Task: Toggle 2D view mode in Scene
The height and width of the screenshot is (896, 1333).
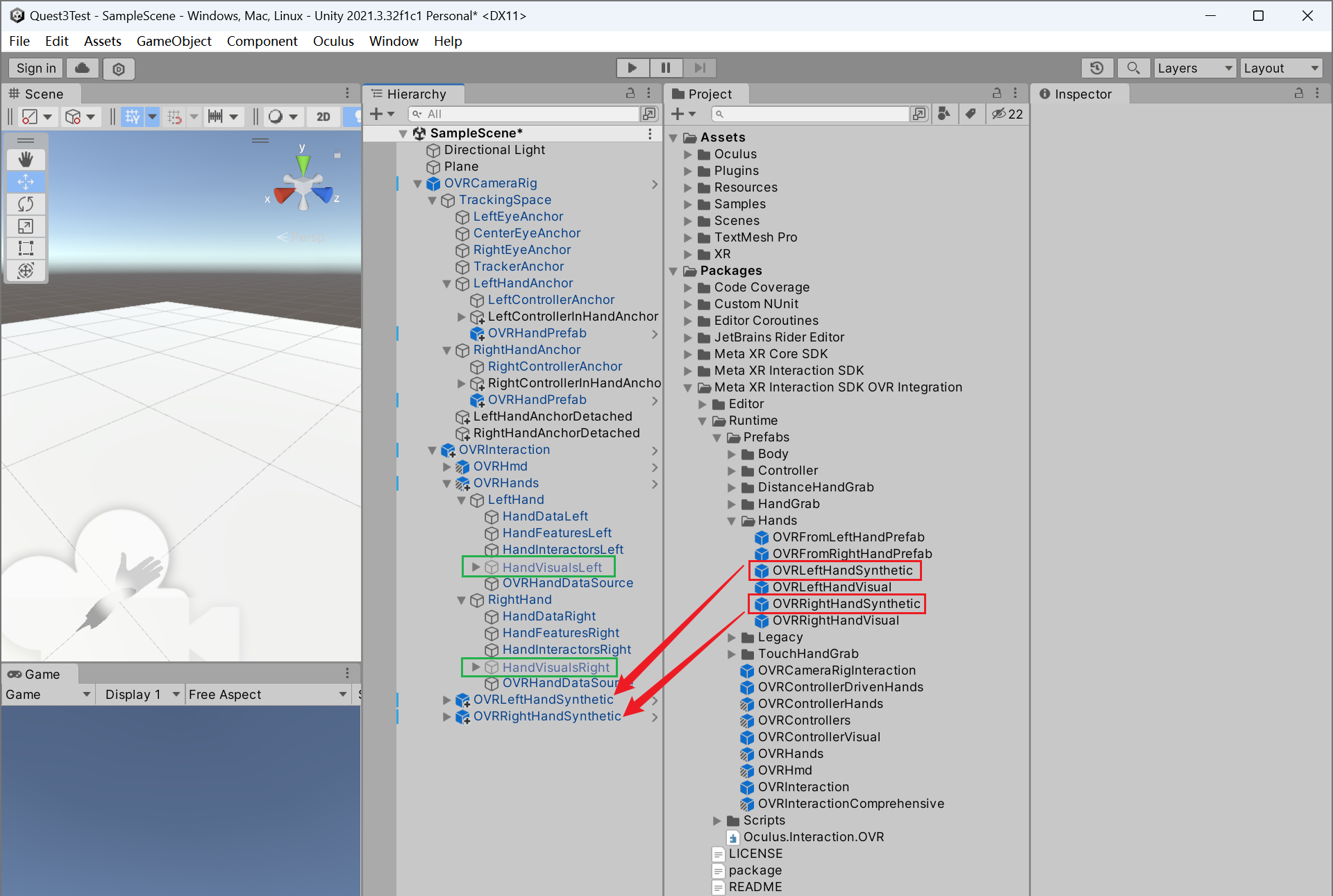Action: click(323, 117)
